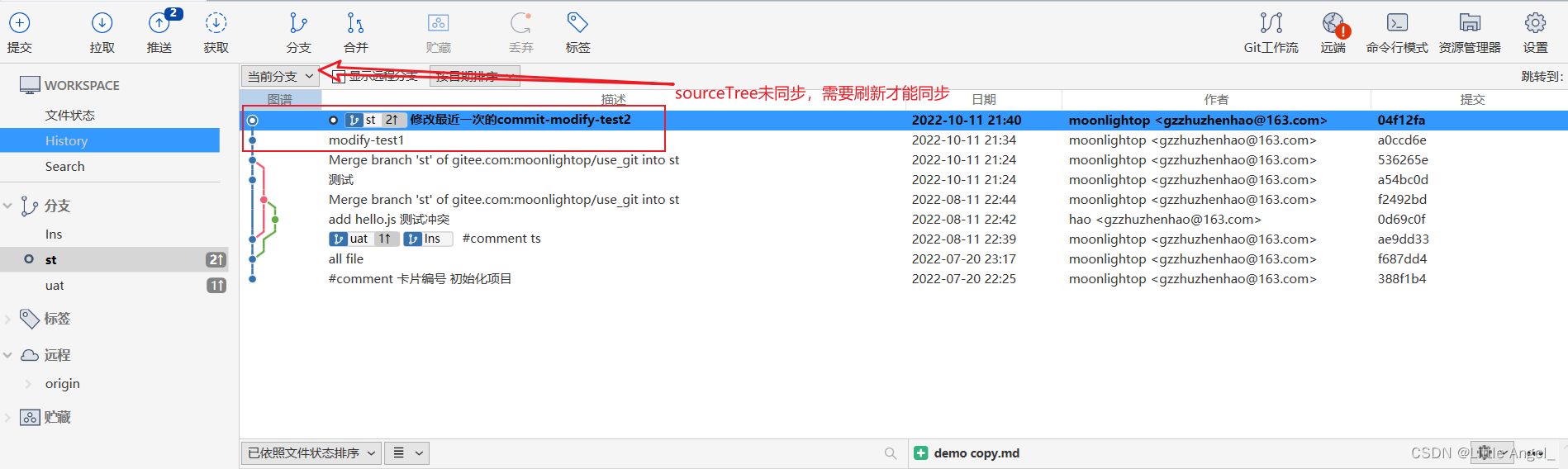Click the 贮藏 (Stash) toolbar icon
The height and width of the screenshot is (469, 1568).
click(439, 23)
